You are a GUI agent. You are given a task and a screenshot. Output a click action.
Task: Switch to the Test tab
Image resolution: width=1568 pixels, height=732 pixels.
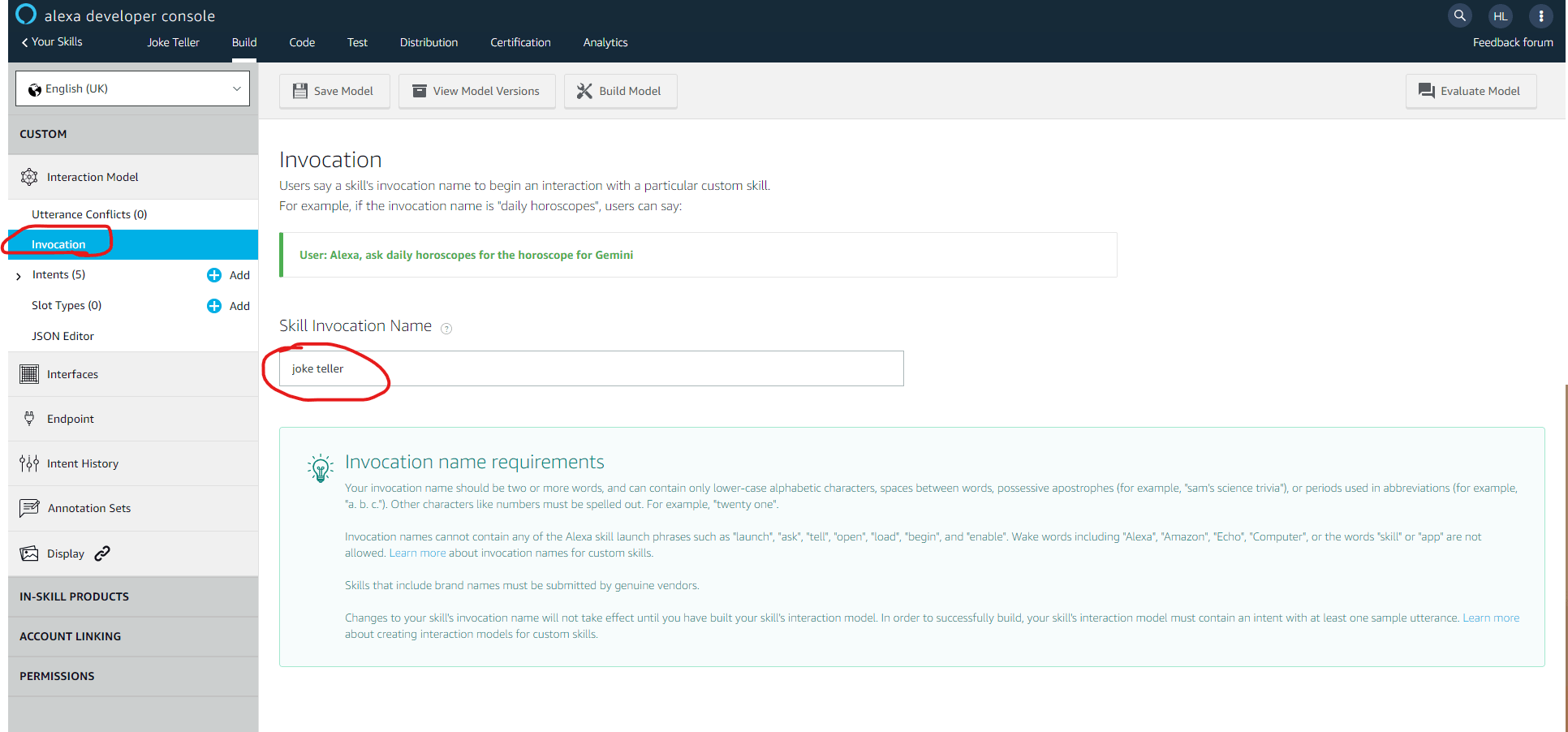pyautogui.click(x=357, y=42)
